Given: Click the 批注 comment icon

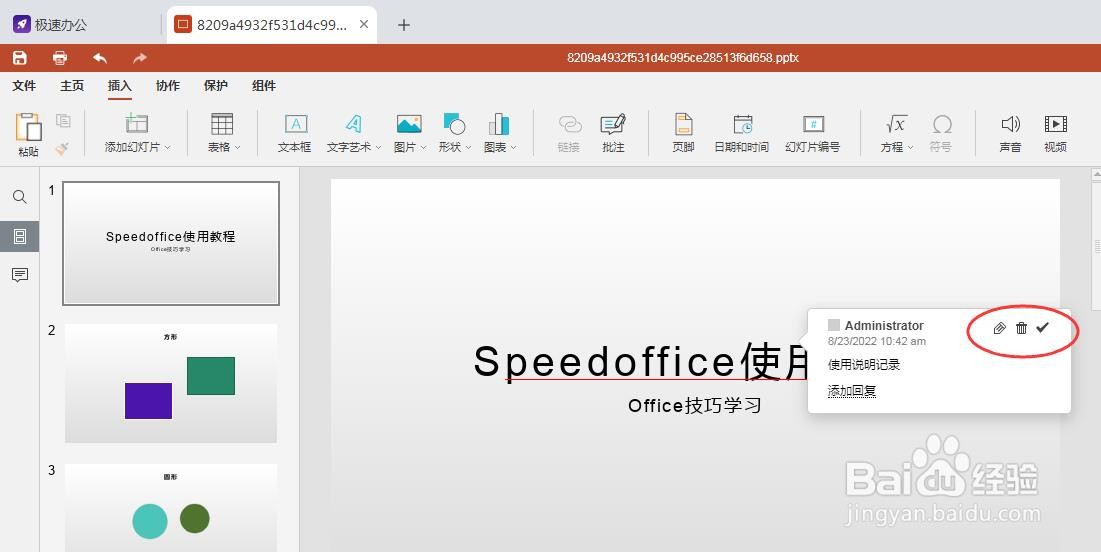Looking at the screenshot, I should click(x=613, y=124).
